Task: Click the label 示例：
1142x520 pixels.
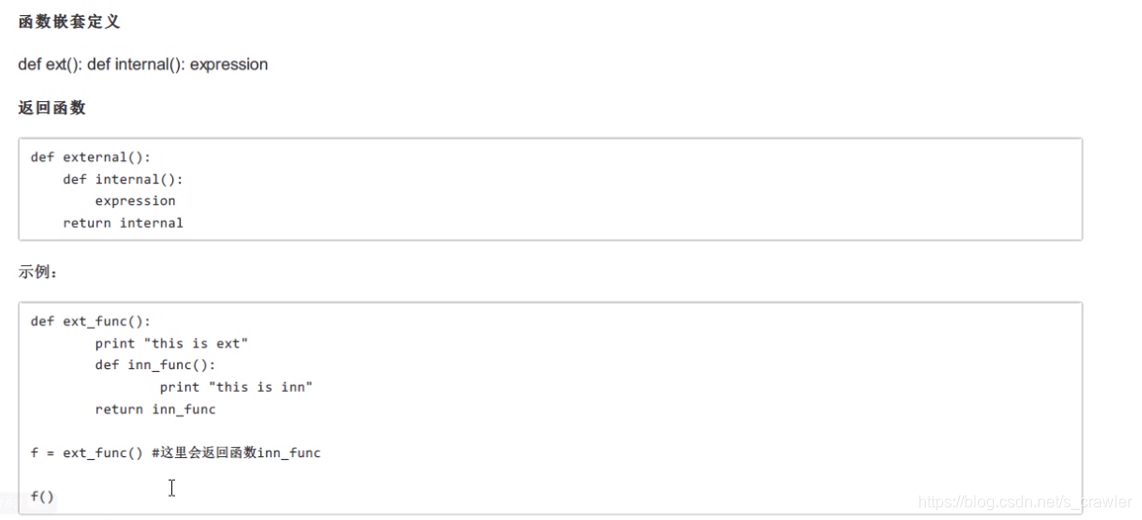Action: click(x=38, y=272)
